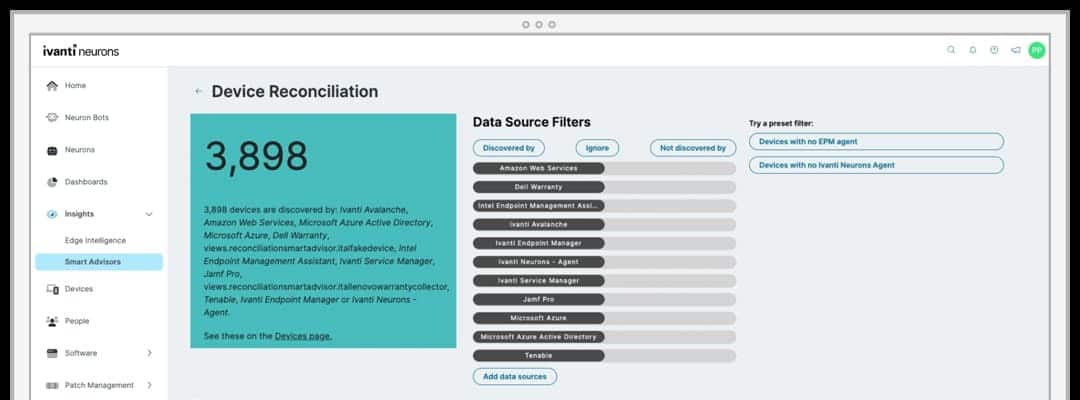Follow the Devices page link
This screenshot has height=400, width=1080.
coord(303,336)
